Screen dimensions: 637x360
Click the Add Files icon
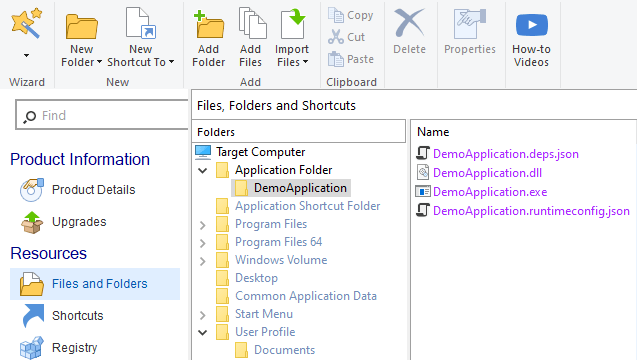[252, 23]
